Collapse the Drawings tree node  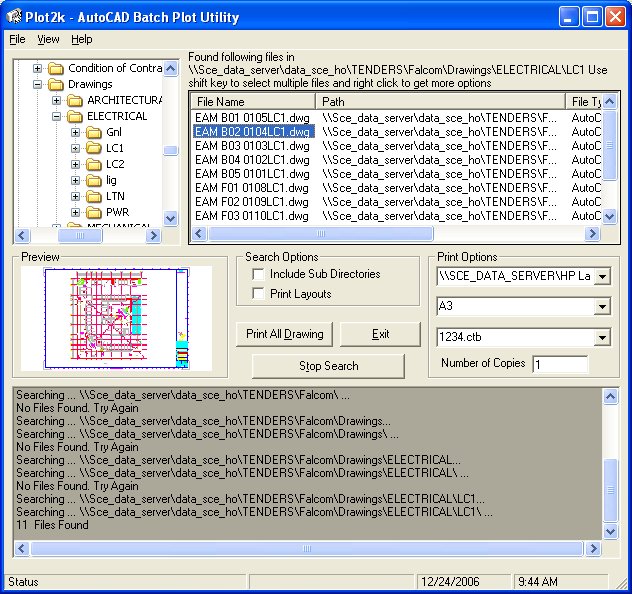click(37, 85)
